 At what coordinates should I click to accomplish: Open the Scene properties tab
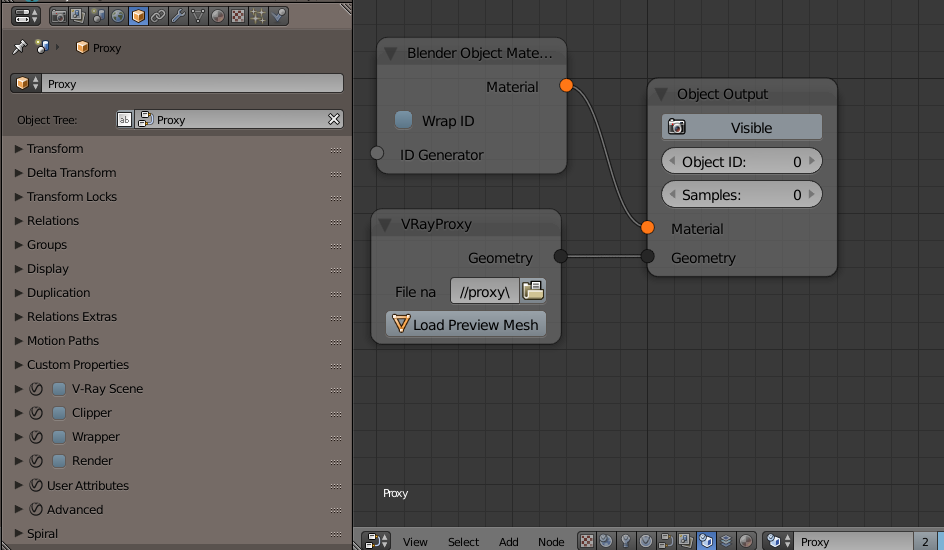click(x=98, y=16)
